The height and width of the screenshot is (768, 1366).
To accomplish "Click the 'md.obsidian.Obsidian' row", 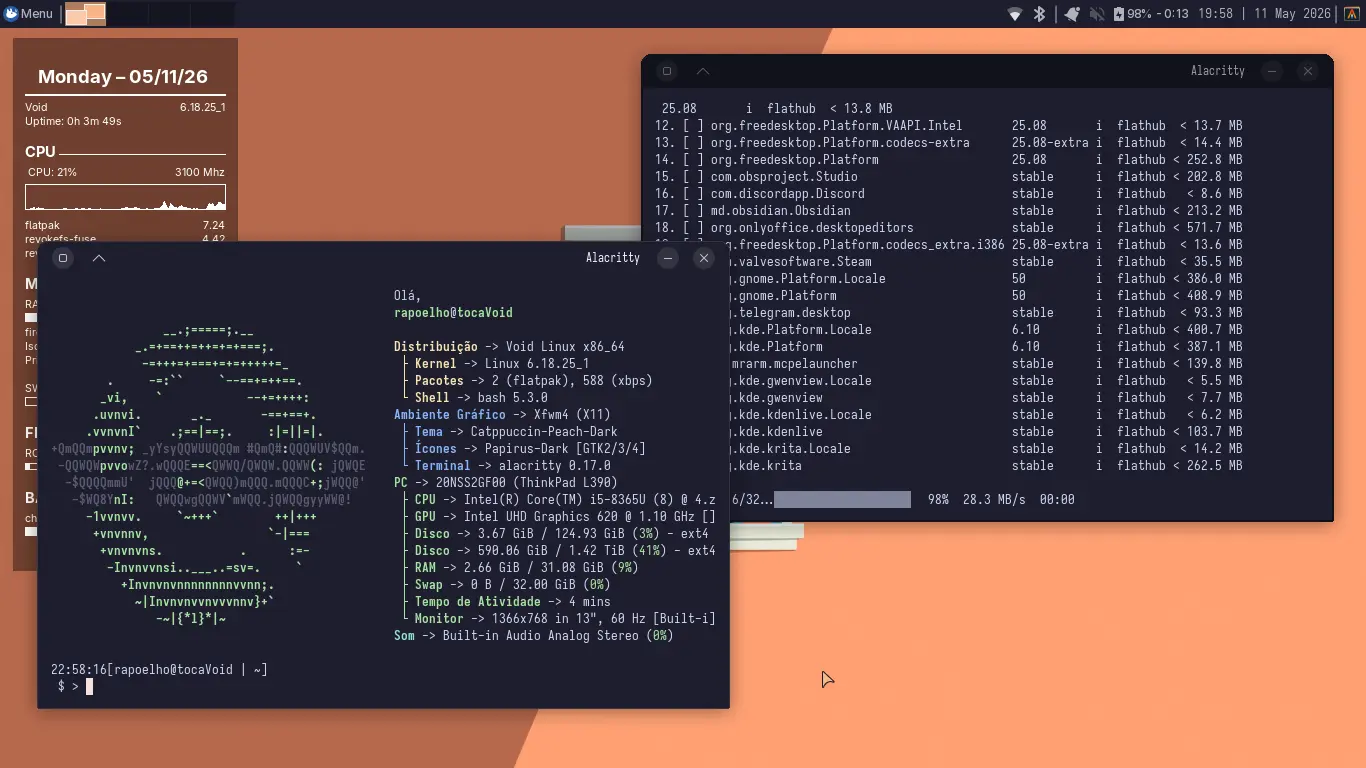I will tap(949, 211).
